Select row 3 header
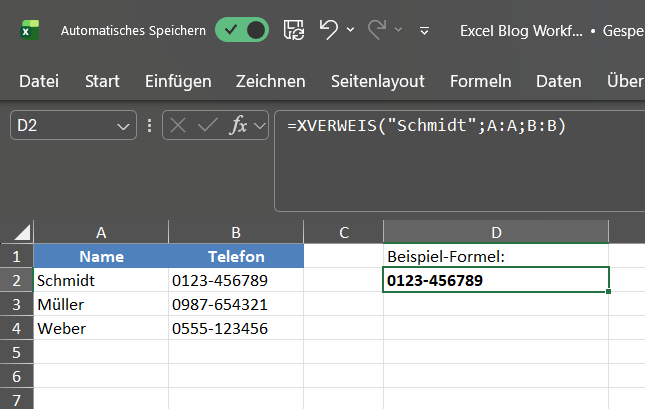This screenshot has width=645, height=409. [x=16, y=304]
